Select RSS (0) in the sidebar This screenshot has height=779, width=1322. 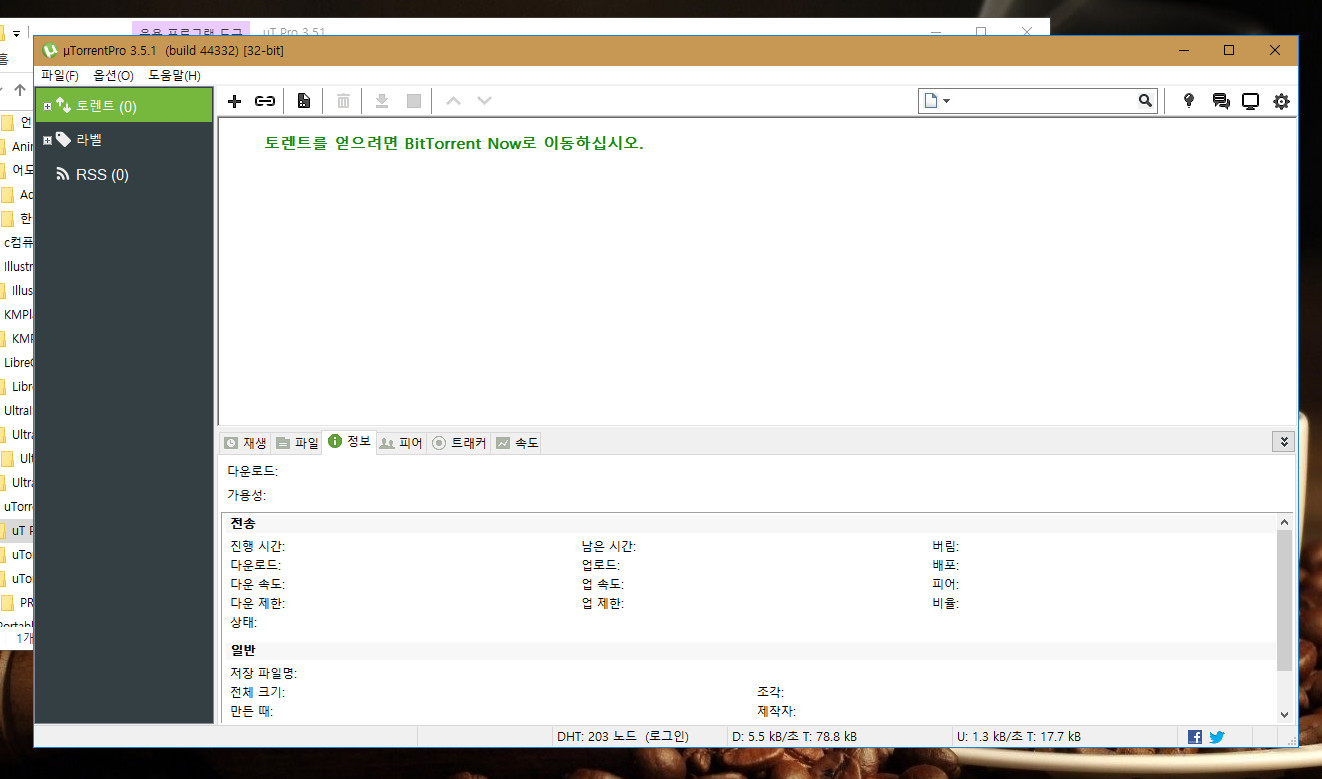click(x=124, y=174)
